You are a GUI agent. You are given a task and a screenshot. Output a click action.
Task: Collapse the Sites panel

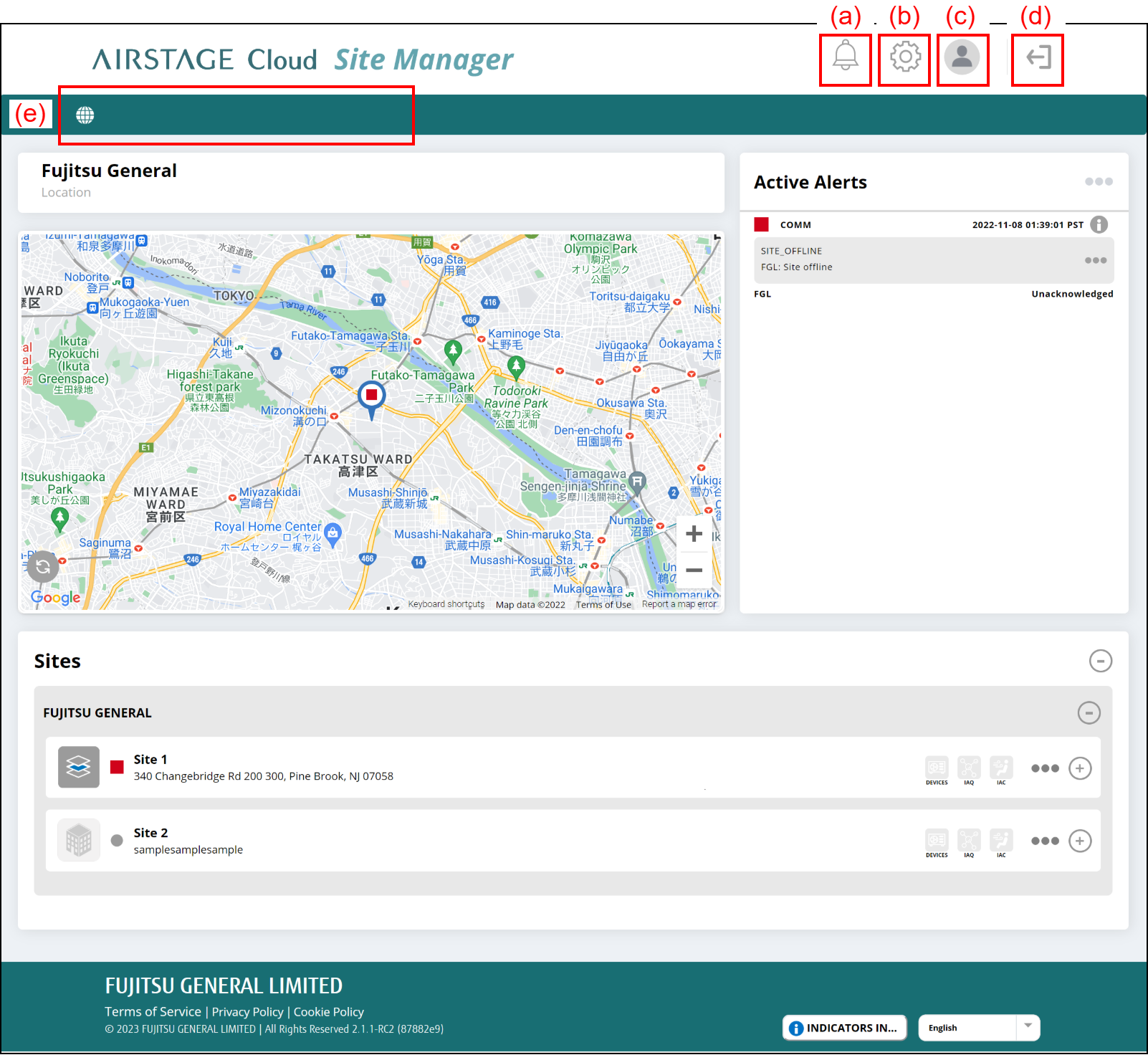coord(1100,661)
